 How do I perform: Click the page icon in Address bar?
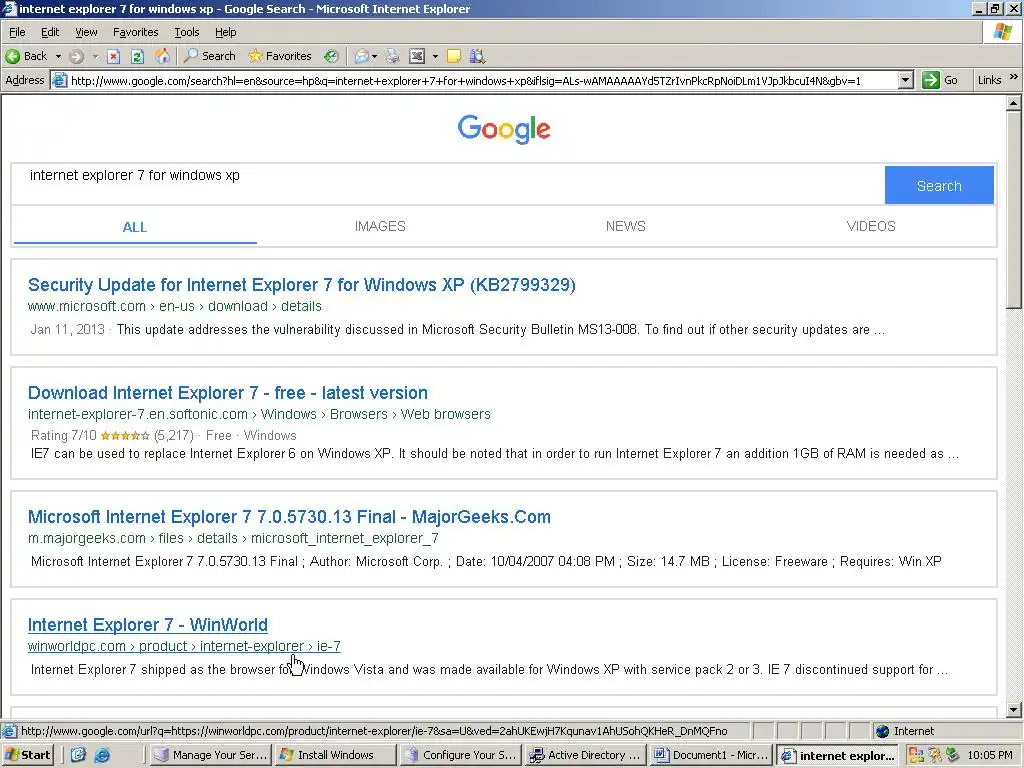tap(59, 80)
